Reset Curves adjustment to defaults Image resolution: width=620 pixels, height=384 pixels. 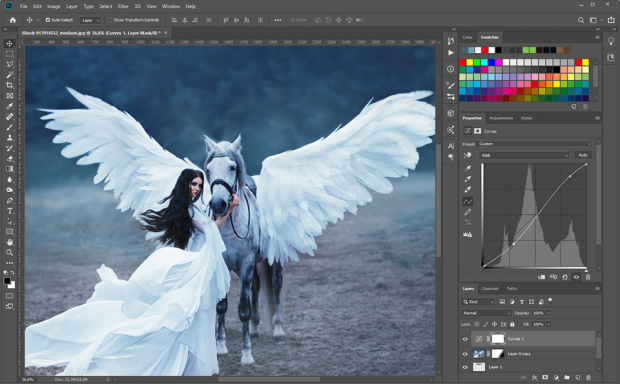565,277
